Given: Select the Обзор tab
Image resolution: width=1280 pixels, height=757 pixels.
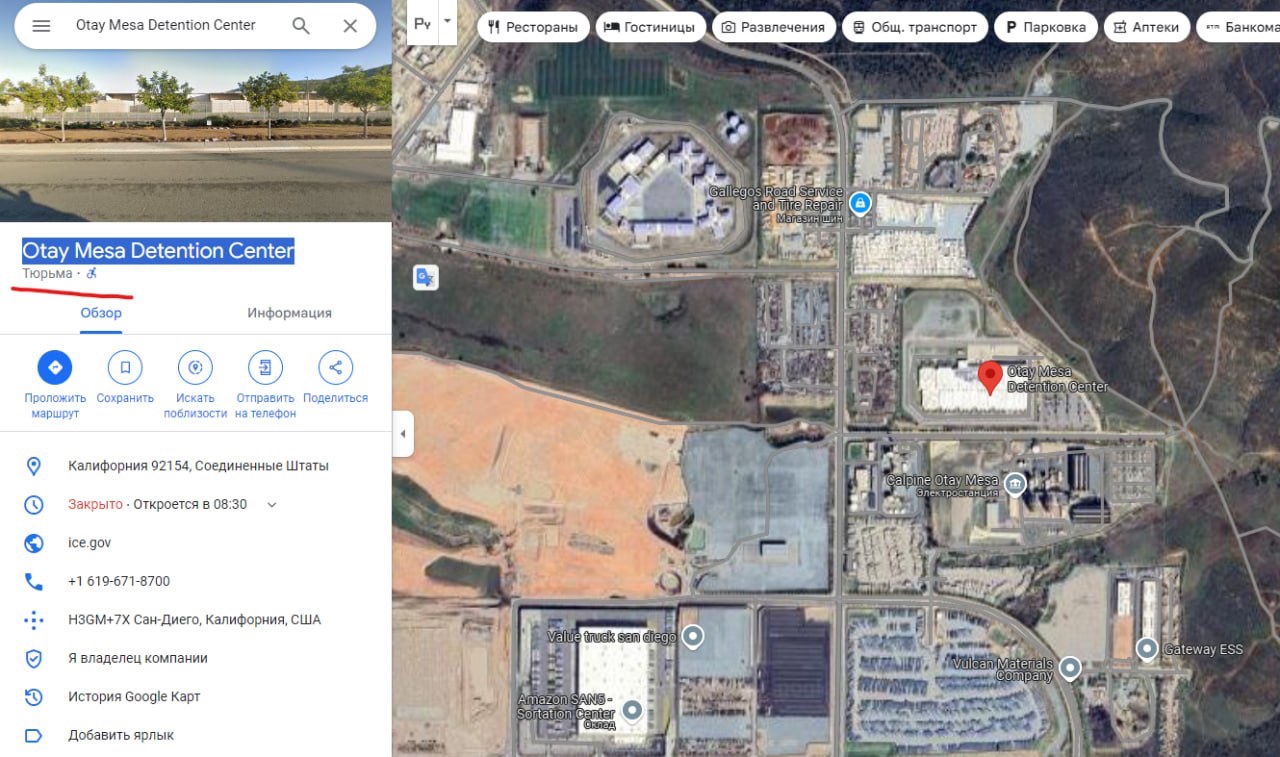Looking at the screenshot, I should 101,313.
